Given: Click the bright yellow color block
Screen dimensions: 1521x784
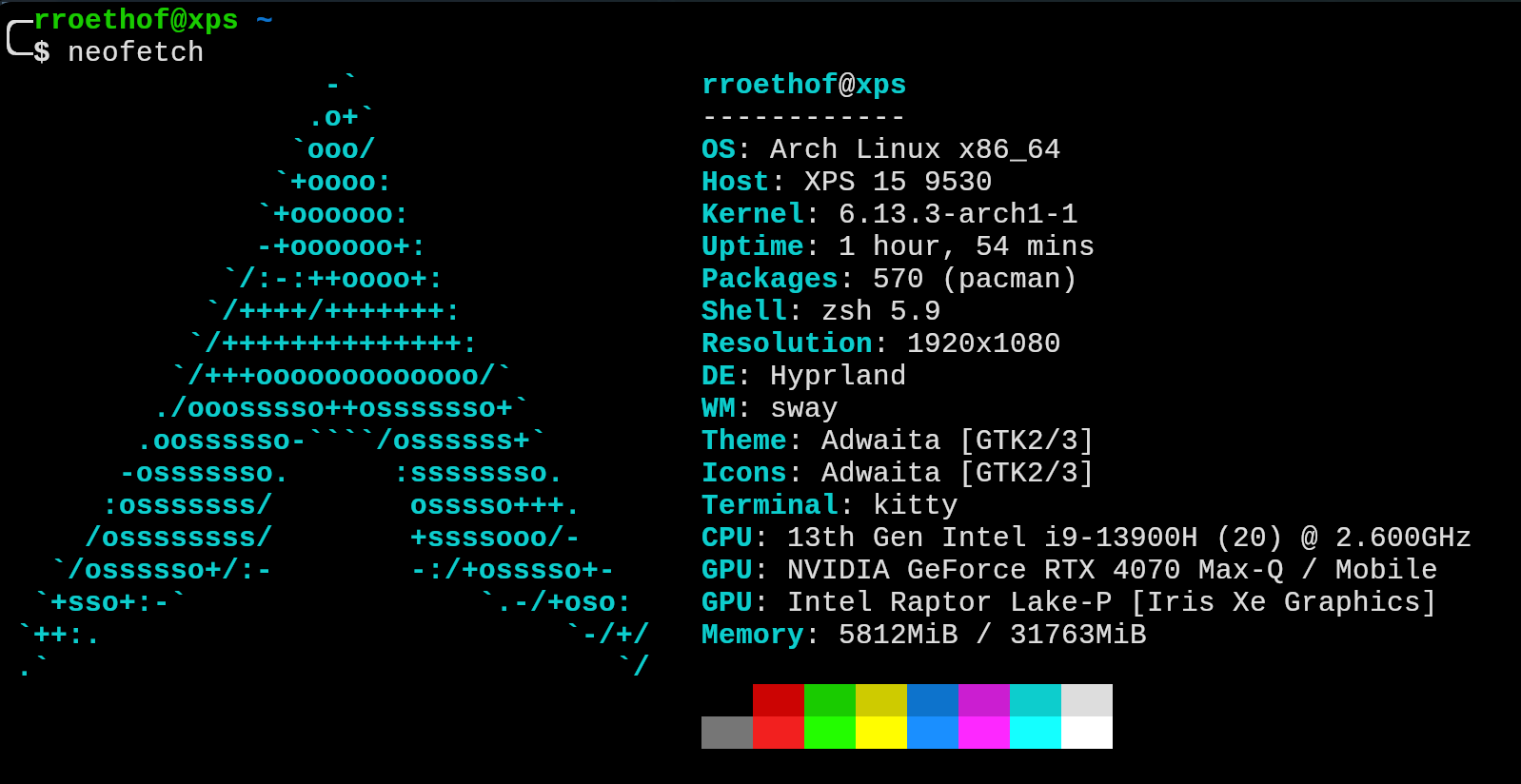Looking at the screenshot, I should (881, 733).
